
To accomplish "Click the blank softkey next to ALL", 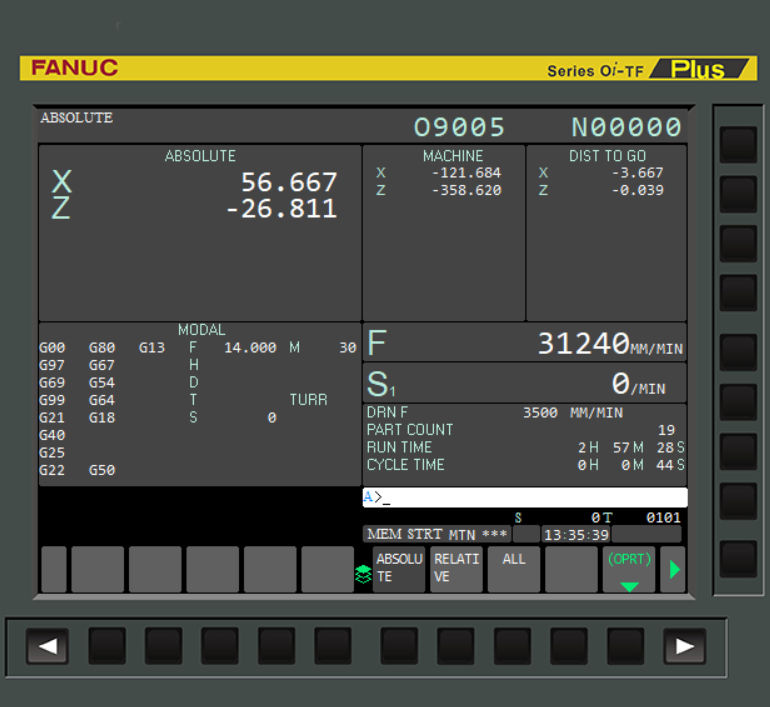I will click(571, 569).
